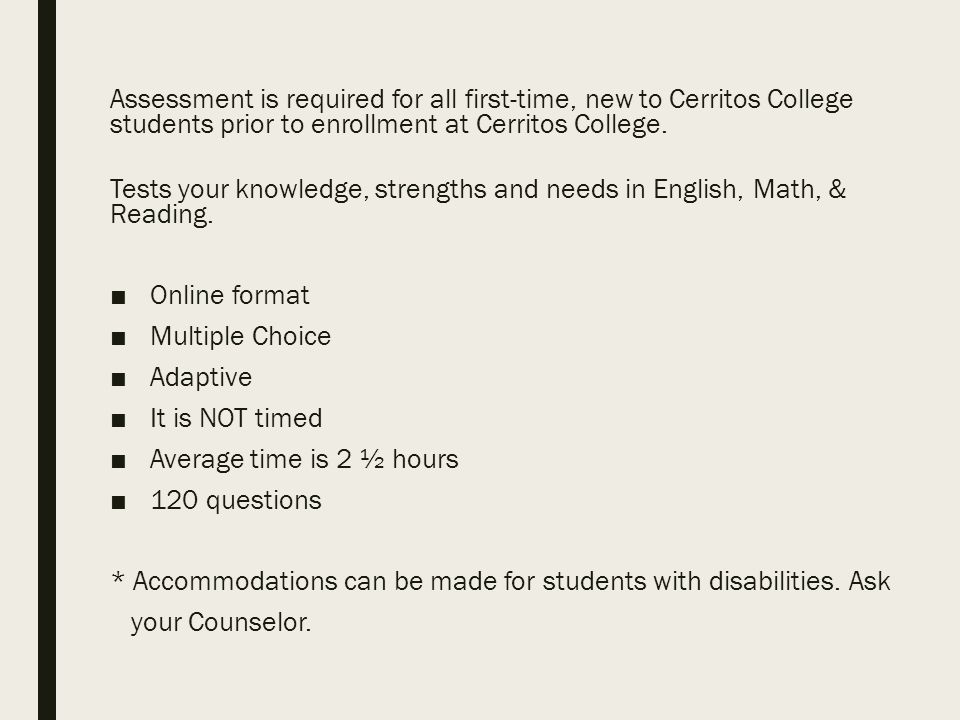
Task: Click the asterisk before Accommodations
Action: point(118,577)
